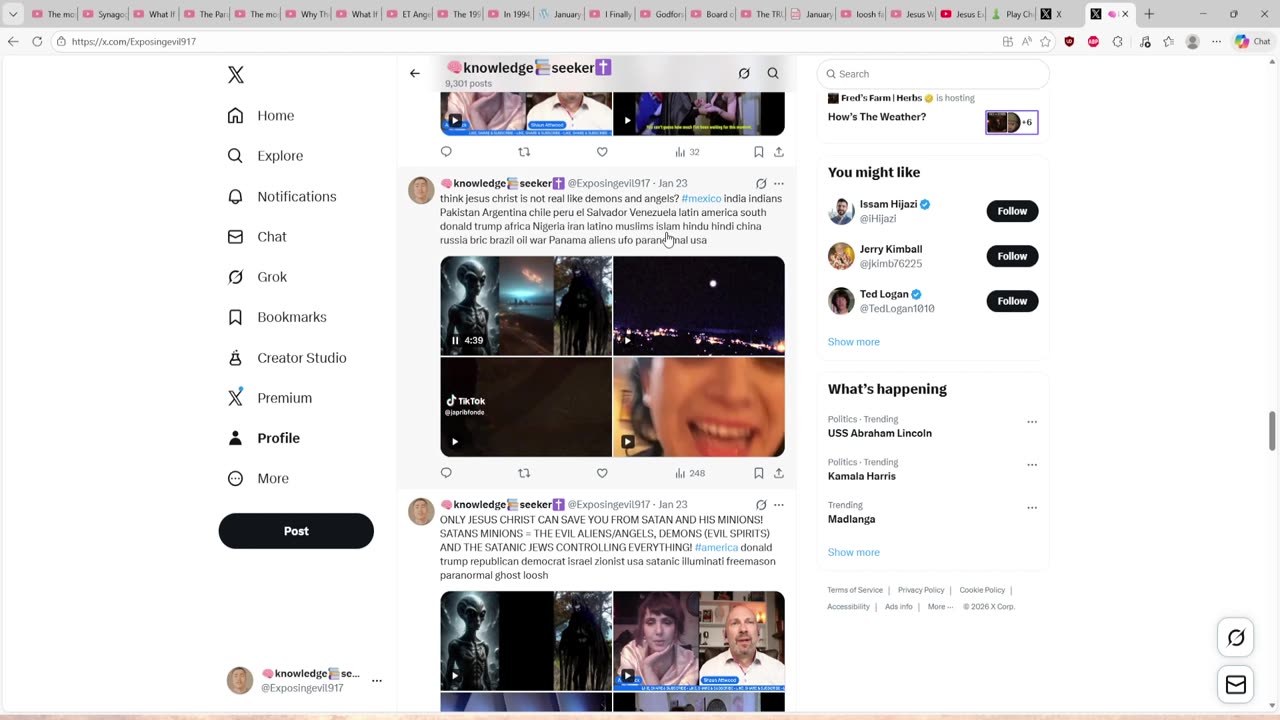Go to Explore
1280x720 pixels.
click(x=264, y=156)
